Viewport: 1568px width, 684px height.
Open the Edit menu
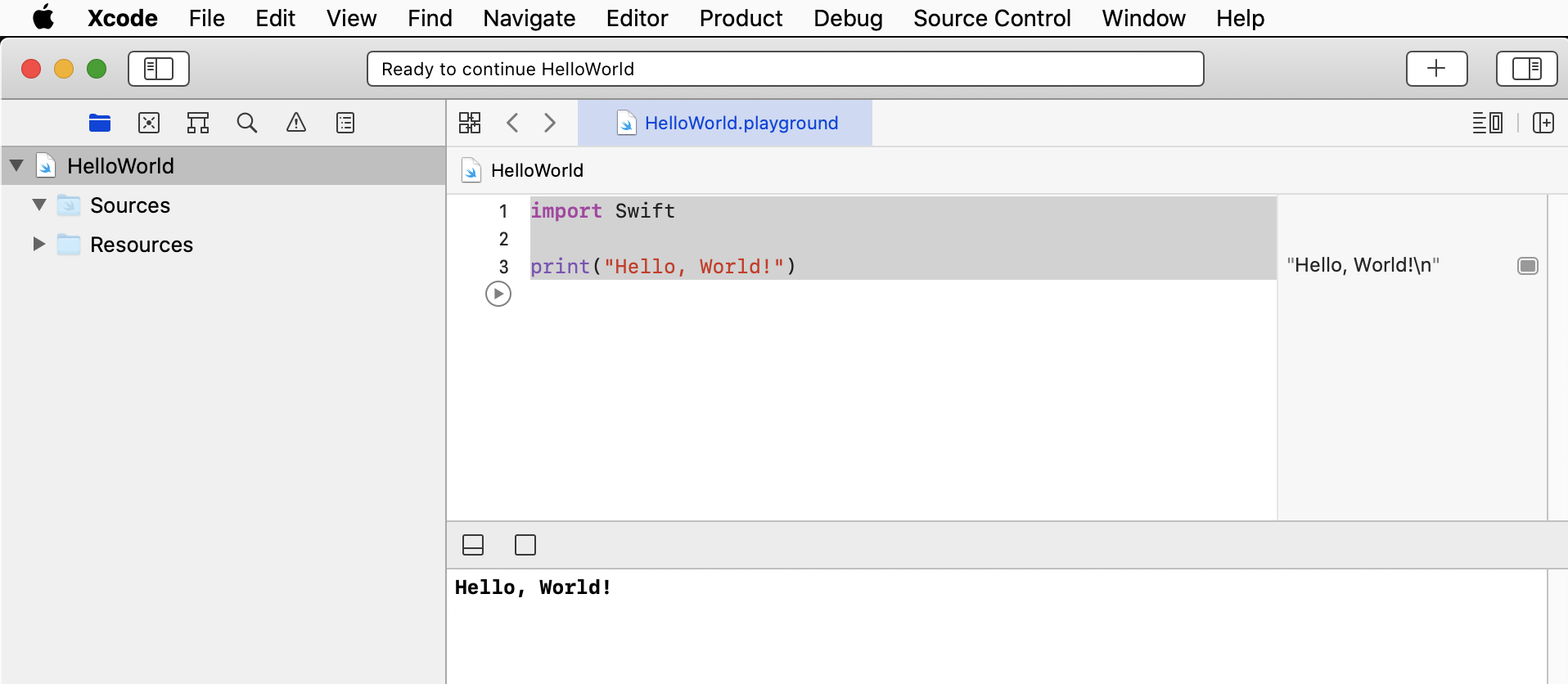click(x=275, y=18)
